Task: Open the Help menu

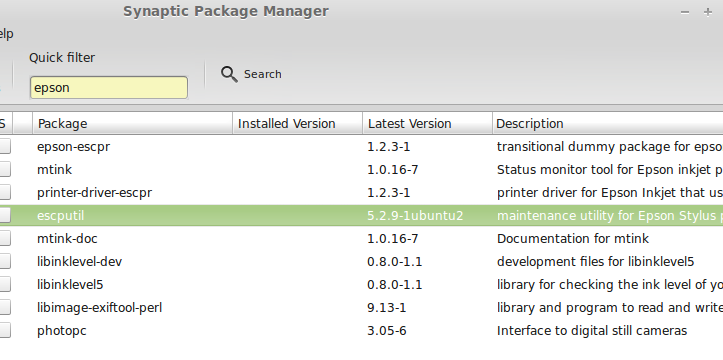Action: click(6, 34)
